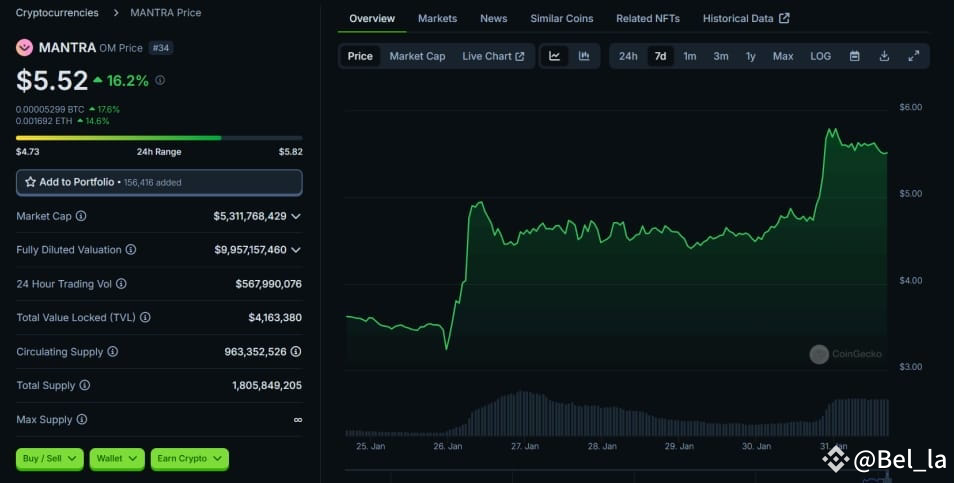Click the $567,990,076 trading volume value
This screenshot has width=955, height=483.
point(269,284)
